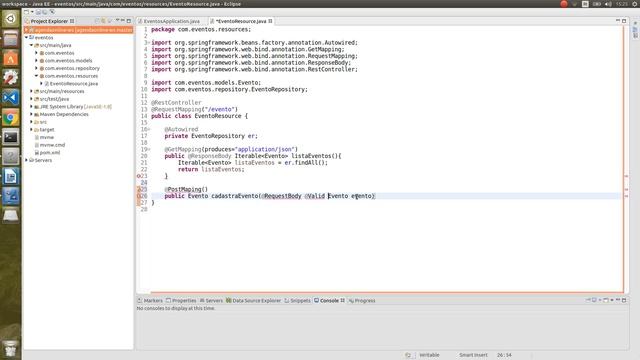
Task: Open LibreOffice Writer from dock
Action: click(x=11, y=176)
